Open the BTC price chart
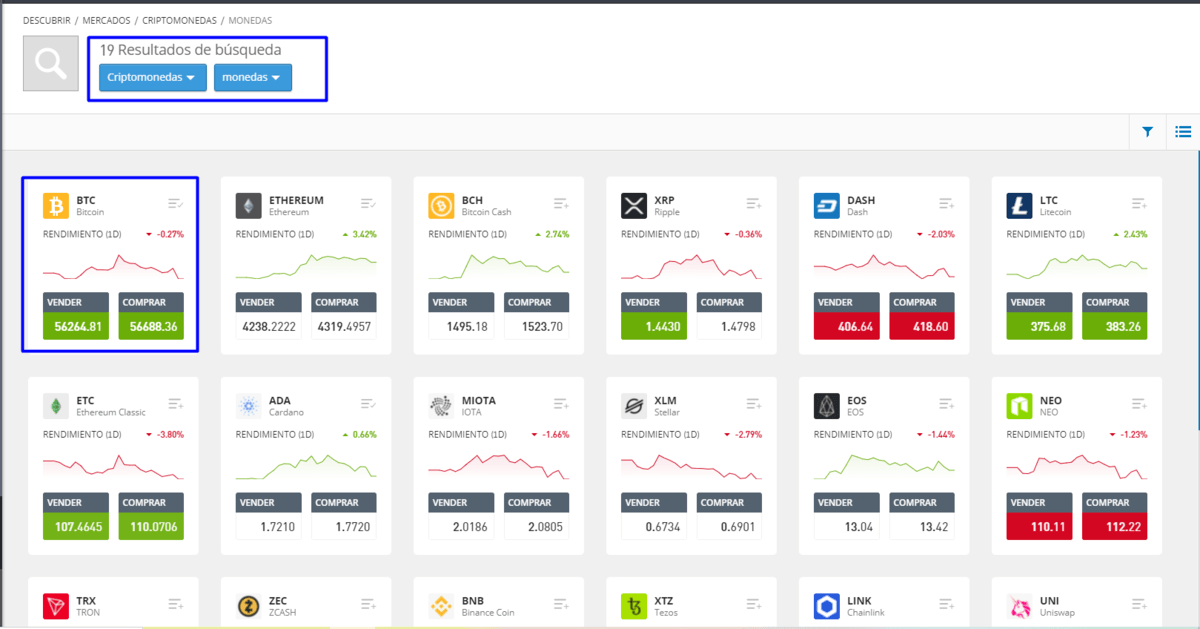1200x629 pixels. pos(114,267)
